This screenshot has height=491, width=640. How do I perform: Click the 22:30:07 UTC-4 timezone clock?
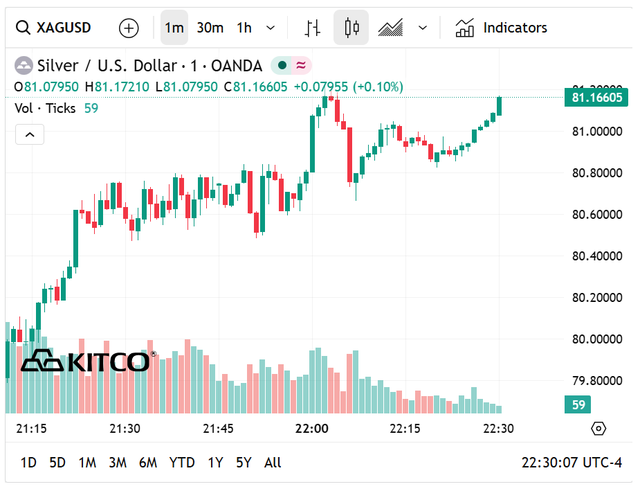tap(571, 463)
